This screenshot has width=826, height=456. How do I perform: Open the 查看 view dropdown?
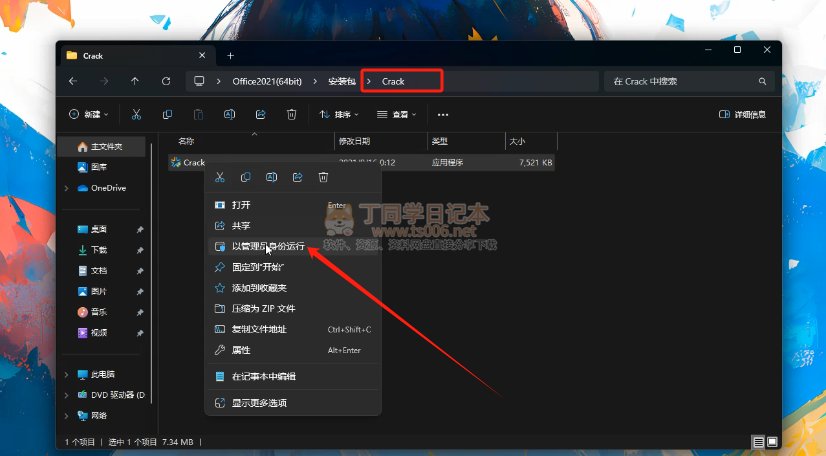397,114
